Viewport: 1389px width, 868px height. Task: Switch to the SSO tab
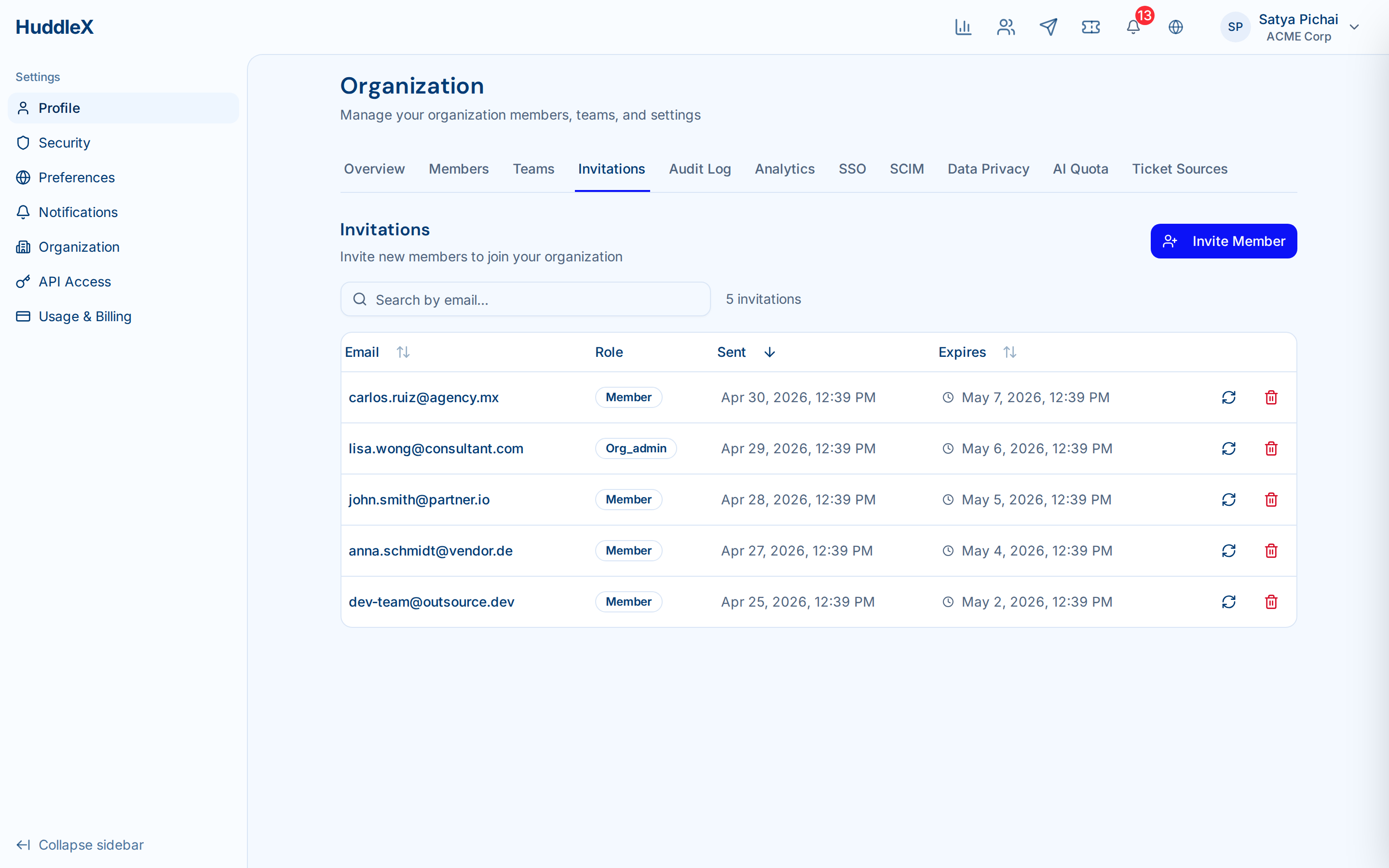[852, 169]
